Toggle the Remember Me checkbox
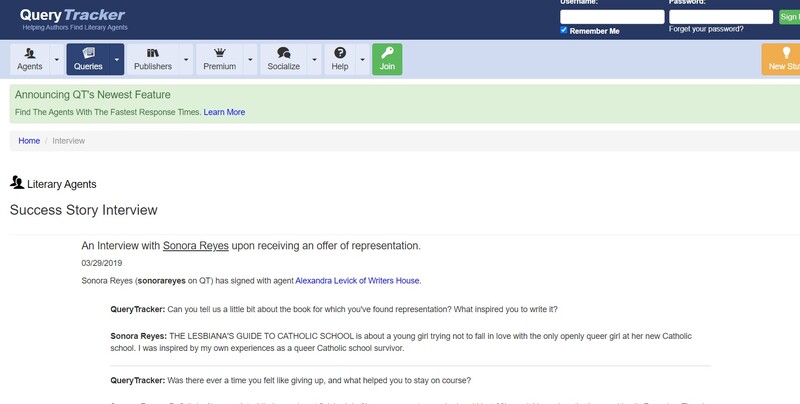This screenshot has height=404, width=800. (x=564, y=31)
